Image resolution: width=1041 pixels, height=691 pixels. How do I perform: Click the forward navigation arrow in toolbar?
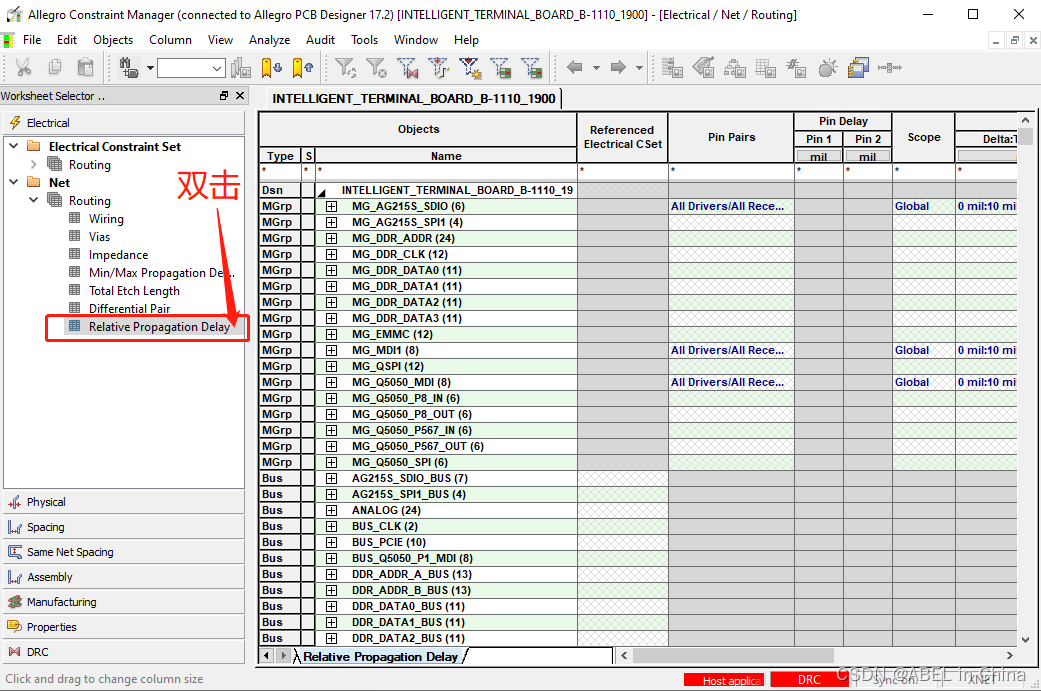(618, 68)
